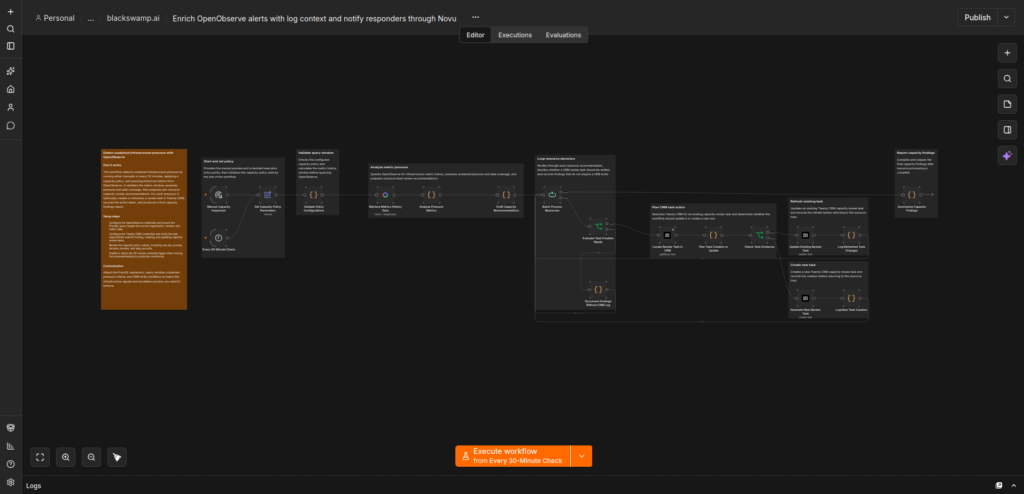Click the tidy up workflow icon
Screen dimensions: 1024x494
[117, 457]
